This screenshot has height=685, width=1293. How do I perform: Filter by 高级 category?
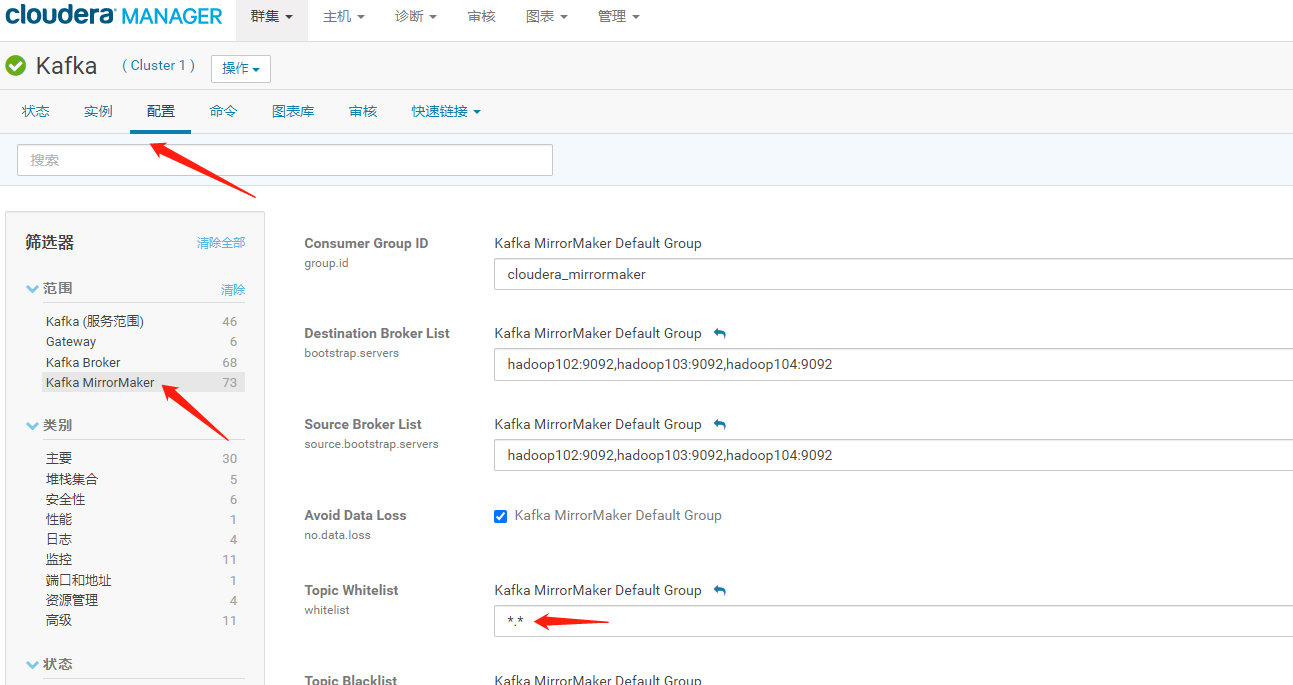pyautogui.click(x=59, y=620)
